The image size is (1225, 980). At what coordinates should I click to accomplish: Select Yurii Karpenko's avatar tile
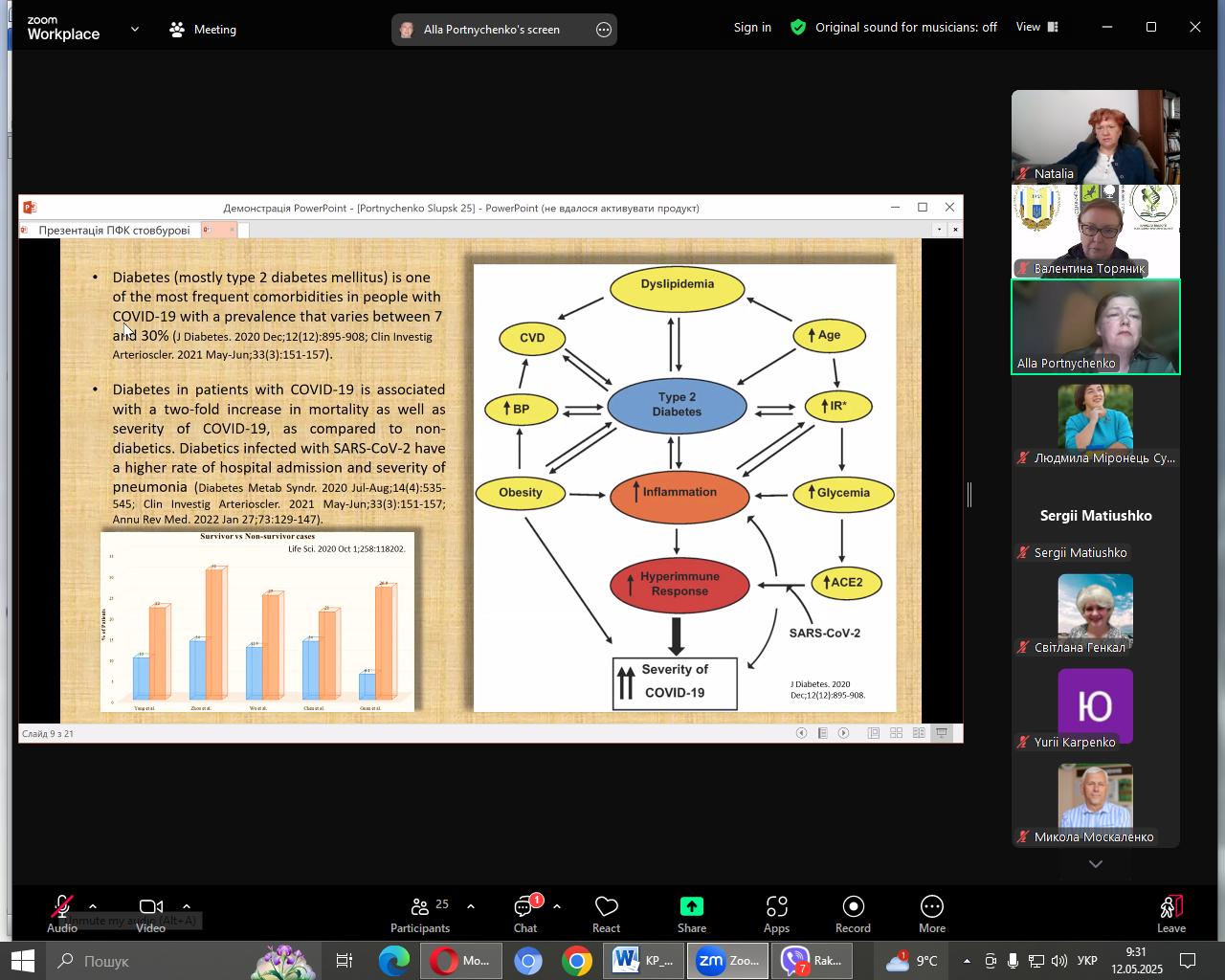[x=1096, y=705]
